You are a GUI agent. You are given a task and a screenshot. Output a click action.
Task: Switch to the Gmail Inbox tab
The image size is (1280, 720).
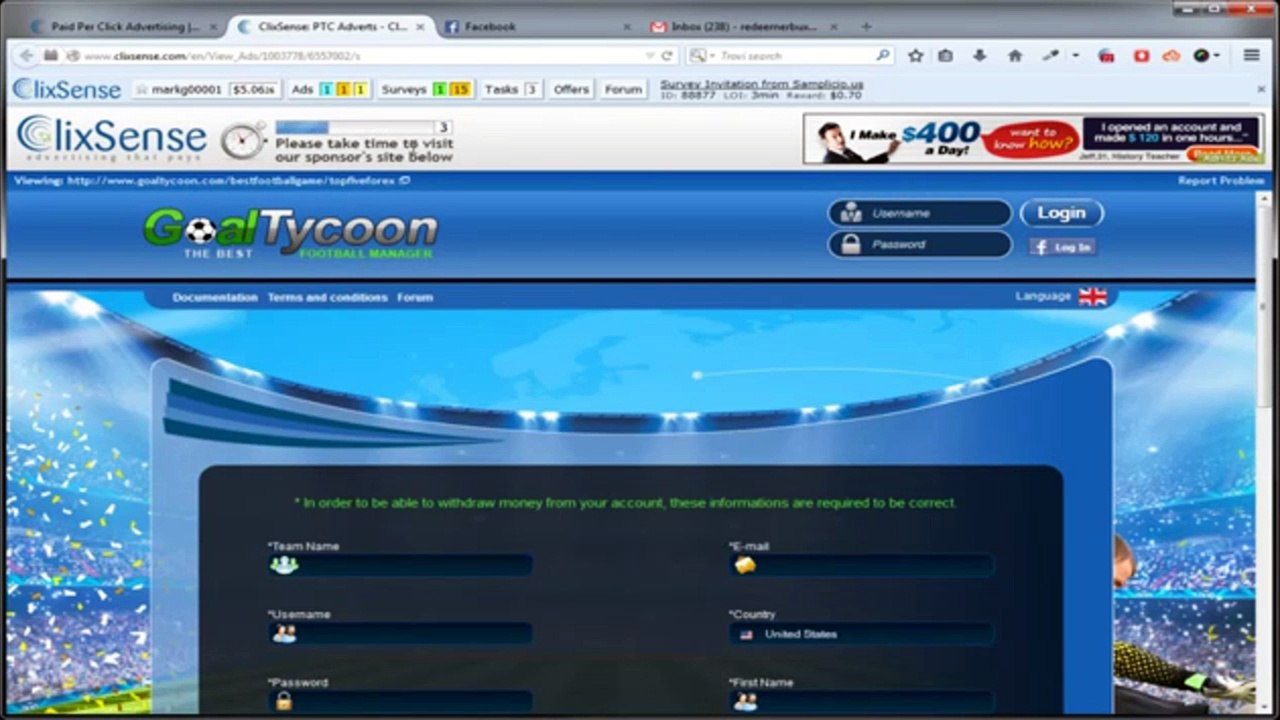(745, 27)
